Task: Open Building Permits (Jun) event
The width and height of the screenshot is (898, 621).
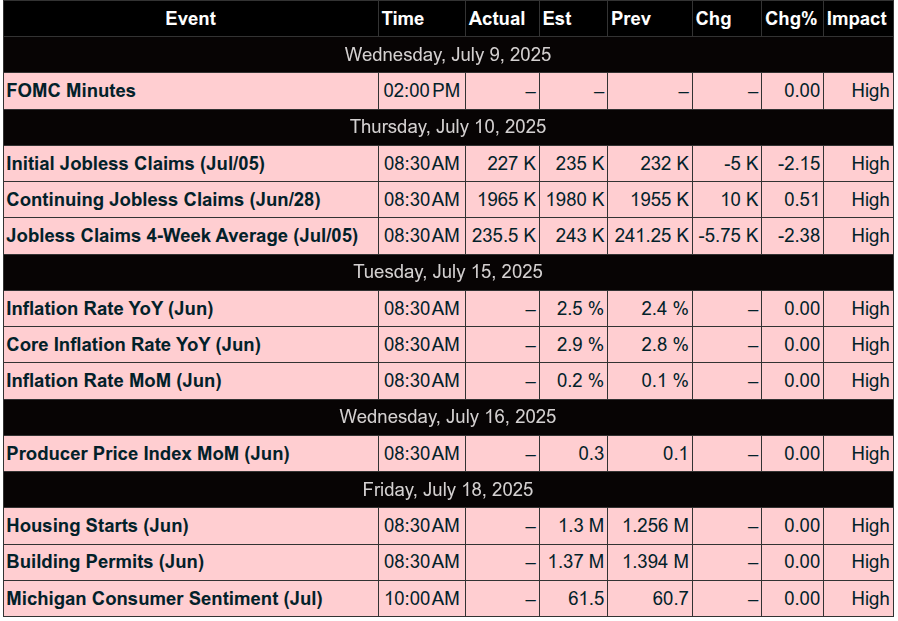Action: coord(105,562)
